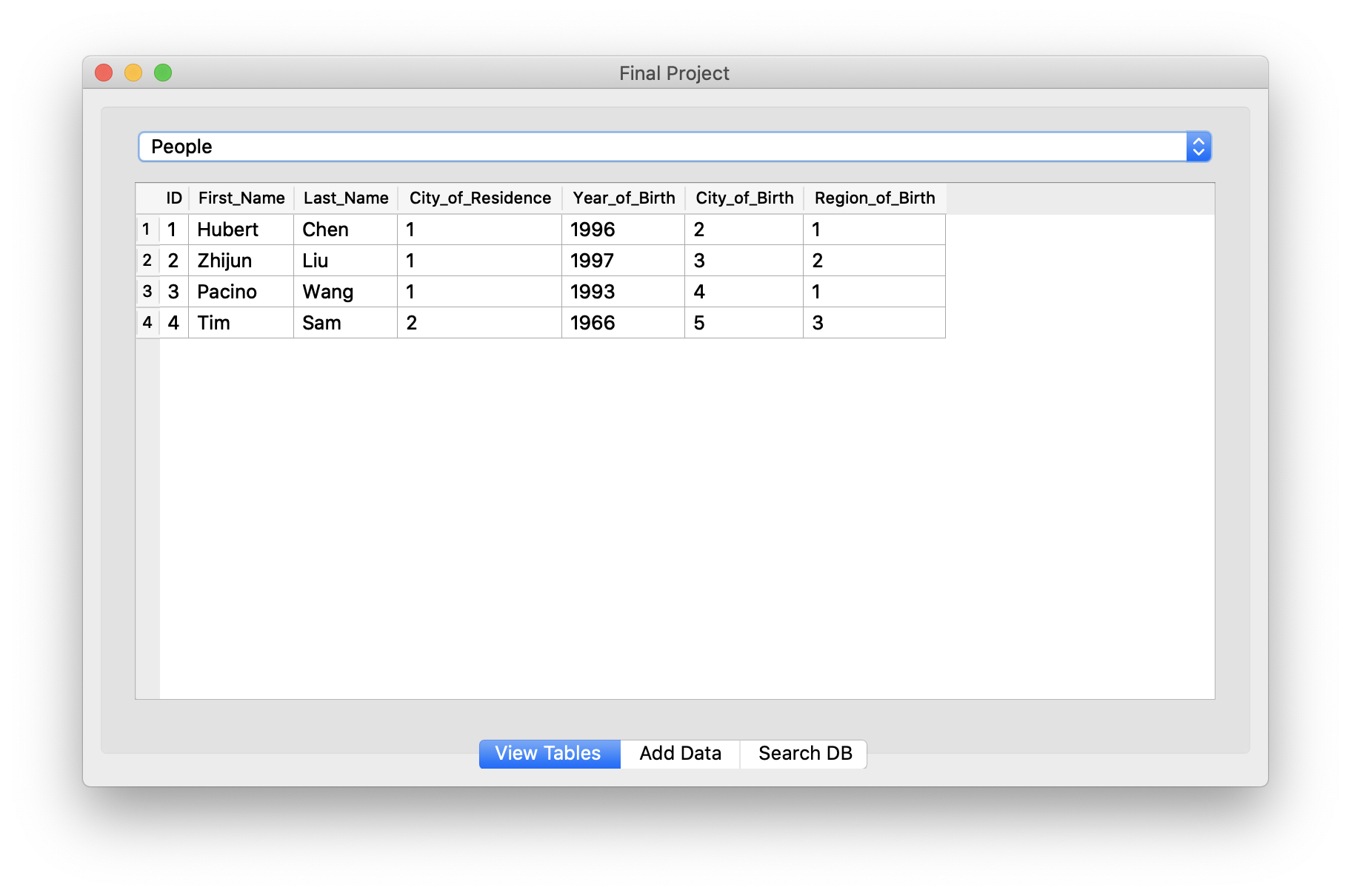Image resolution: width=1351 pixels, height=896 pixels.
Task: Select Zhijun's Region_of_Birth cell
Action: [875, 261]
